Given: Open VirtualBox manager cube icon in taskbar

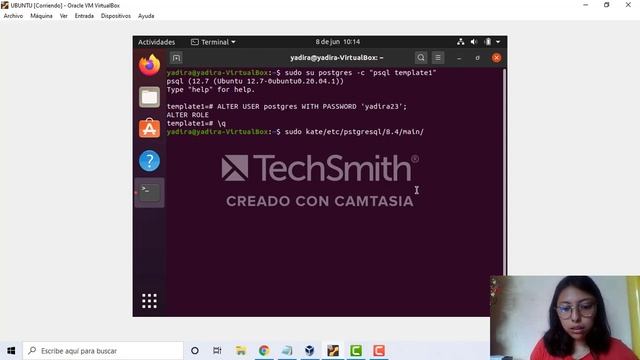Looking at the screenshot, I should pos(310,351).
